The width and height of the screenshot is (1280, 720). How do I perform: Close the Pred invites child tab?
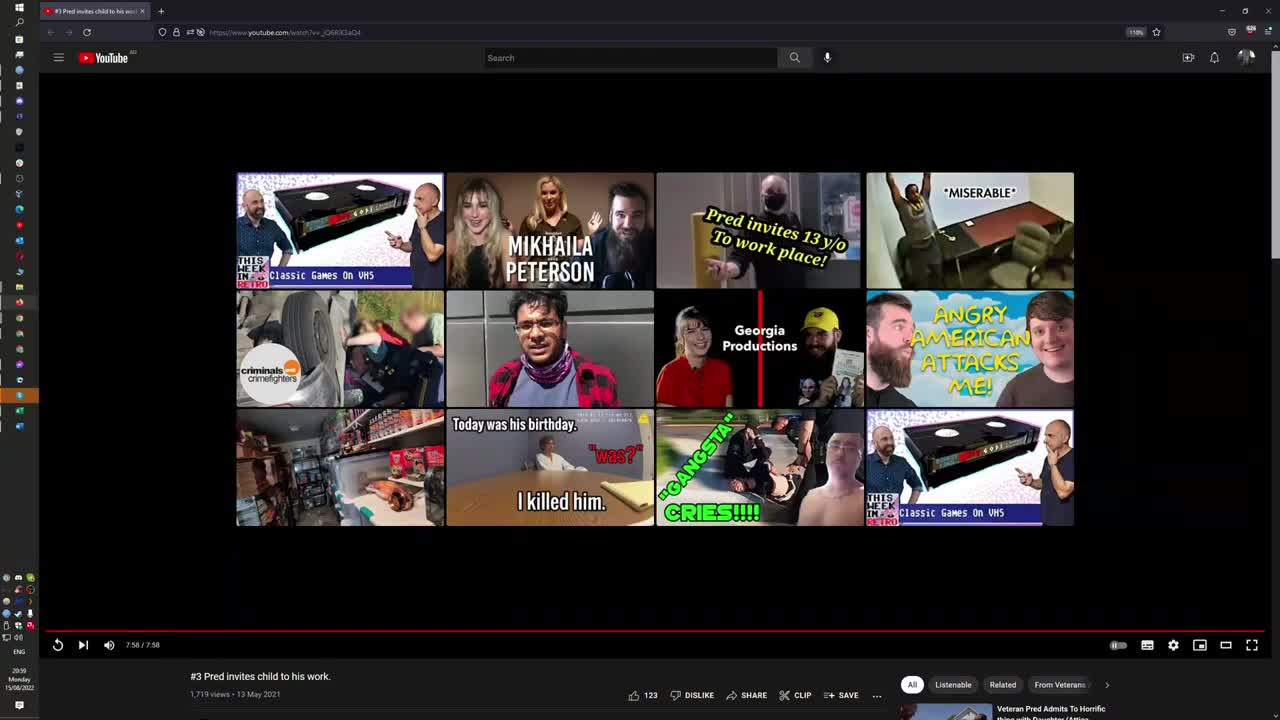tap(142, 11)
